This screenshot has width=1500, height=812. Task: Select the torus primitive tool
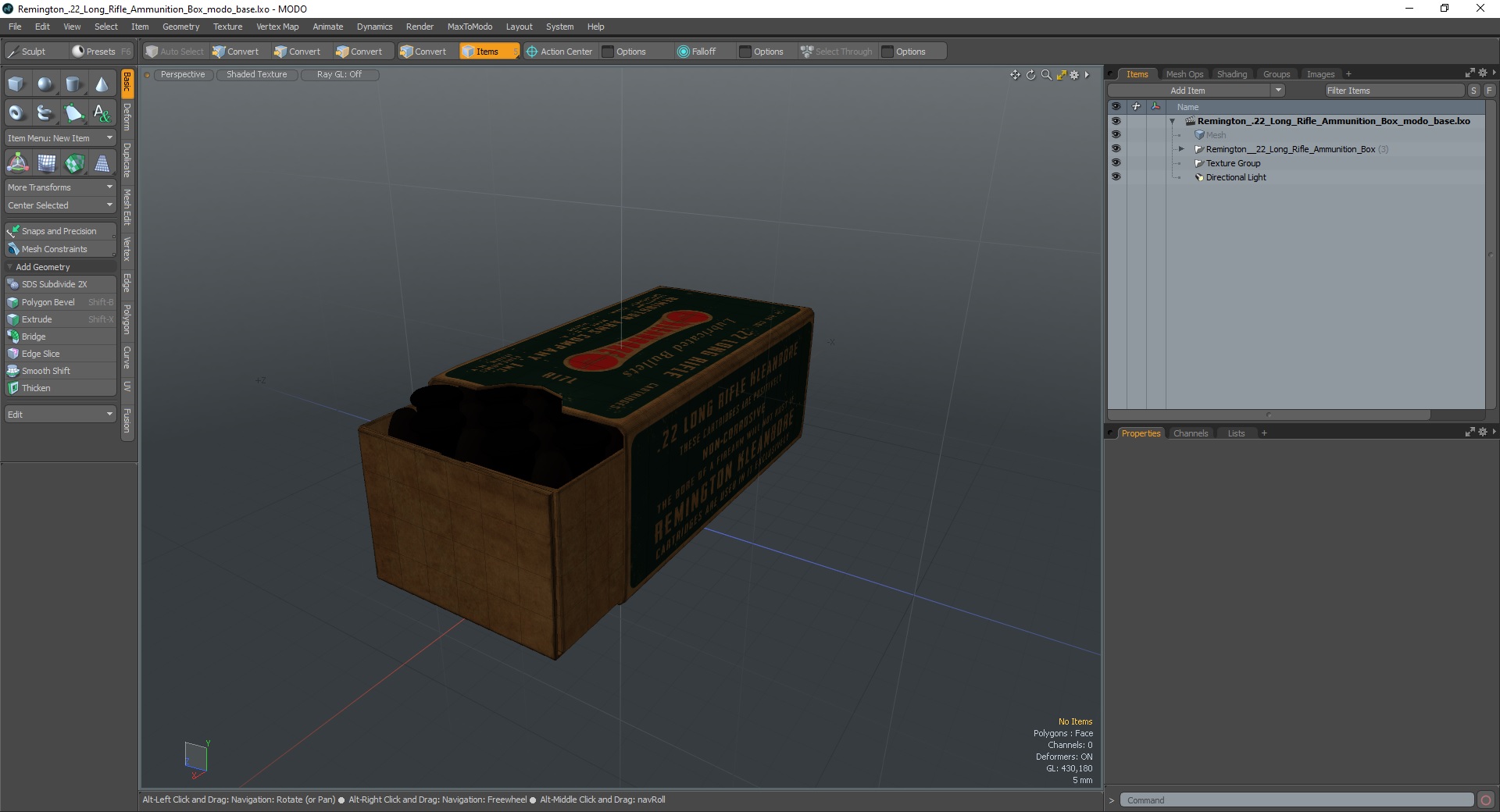click(16, 113)
